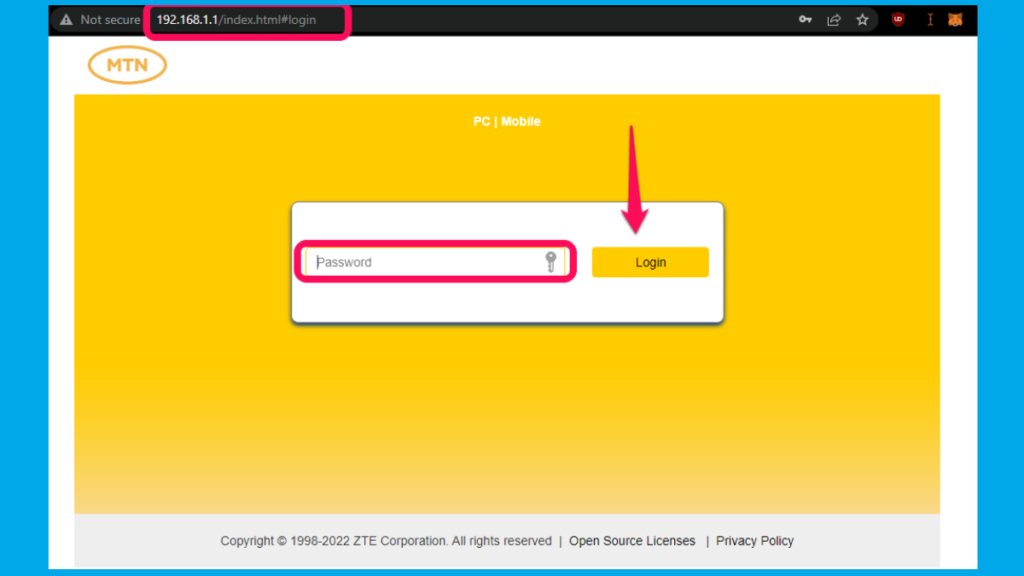Click the ZTE Corporation copyright text
This screenshot has width=1024, height=576.
(386, 541)
